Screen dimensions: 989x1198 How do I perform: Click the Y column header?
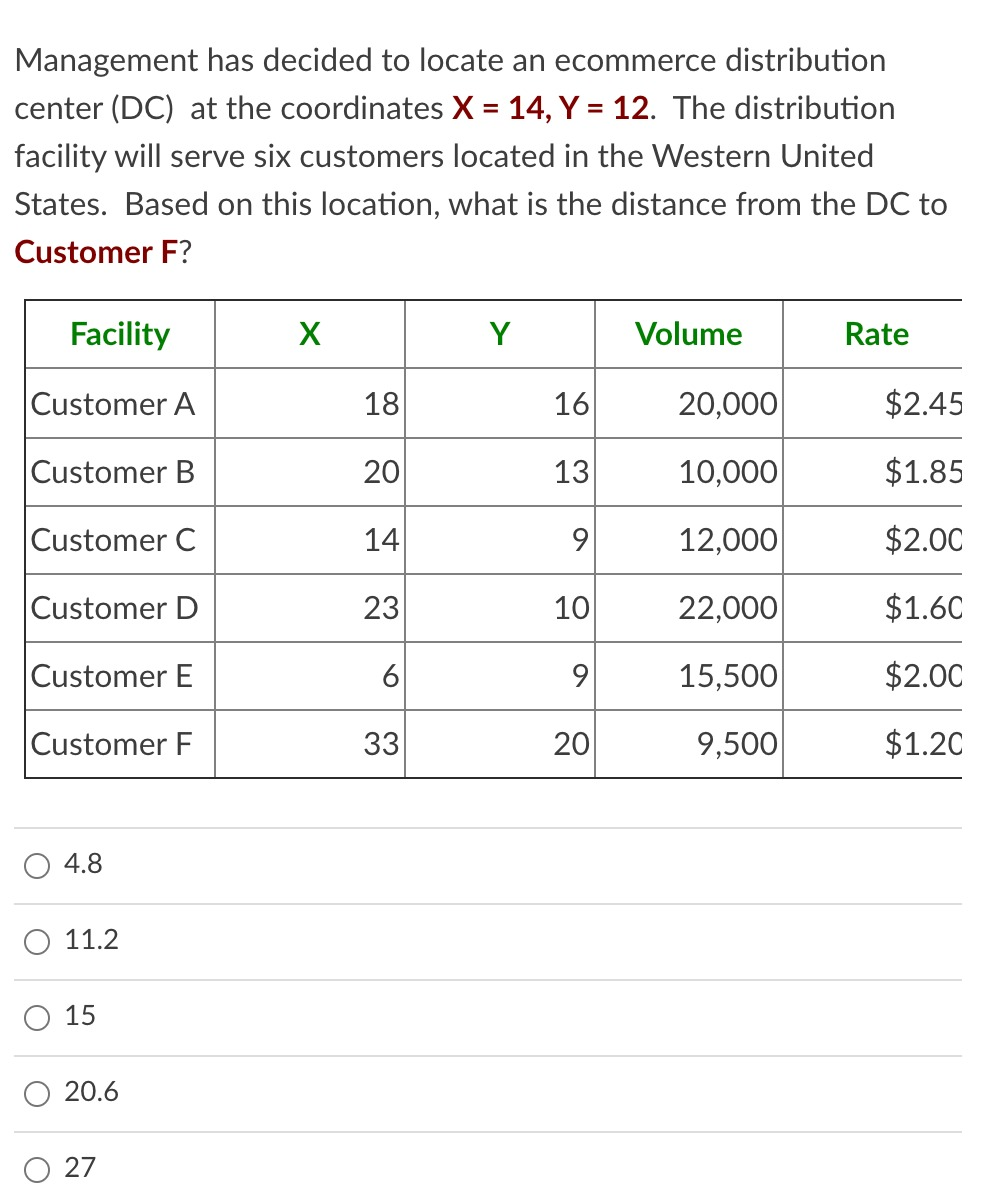coord(499,334)
